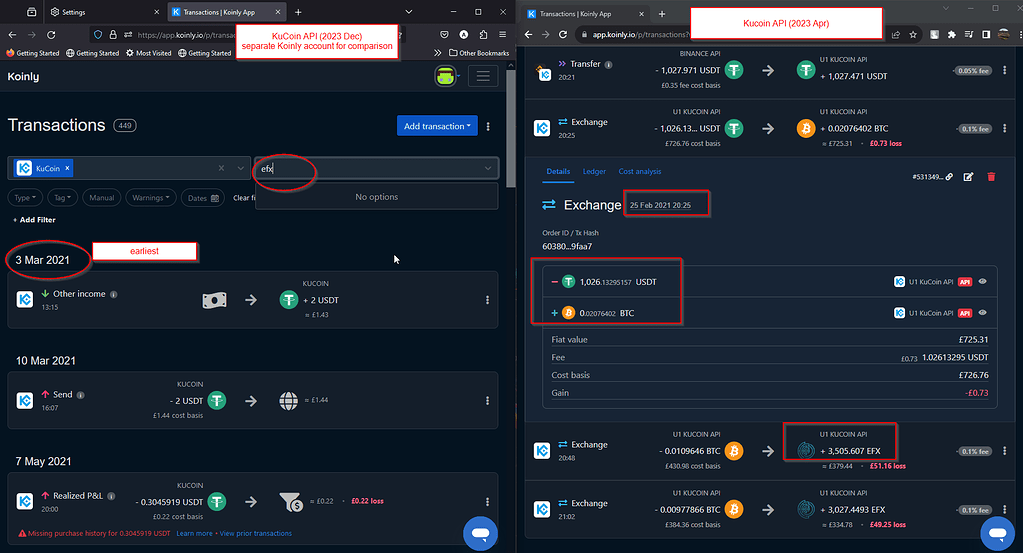The height and width of the screenshot is (553, 1023).
Task: Reload the page in the right Chrome window
Action: click(563, 35)
